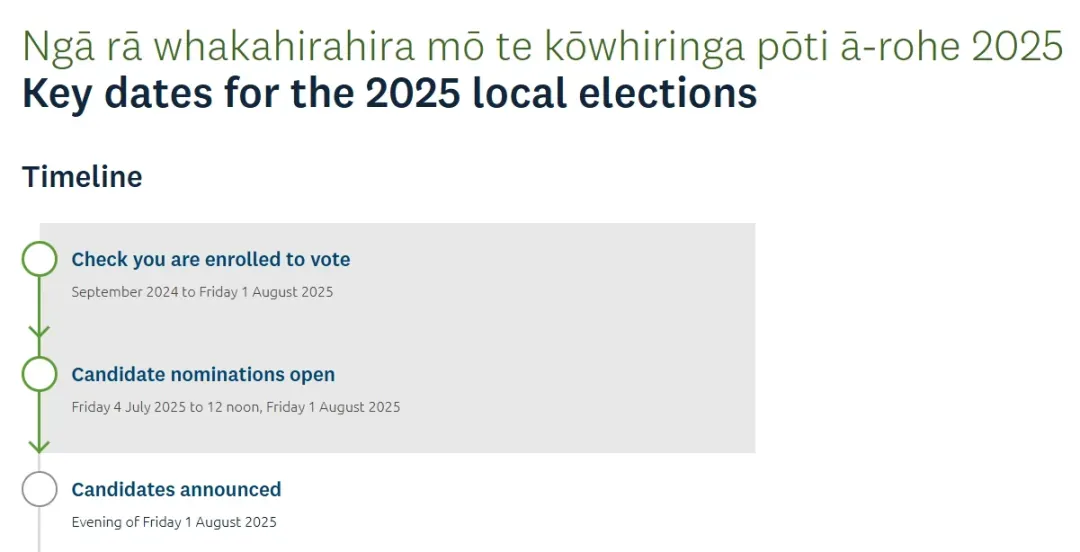Click the 'Evening of Friday 1 August 2025' text
The image size is (1080, 552).
pyautogui.click(x=174, y=522)
